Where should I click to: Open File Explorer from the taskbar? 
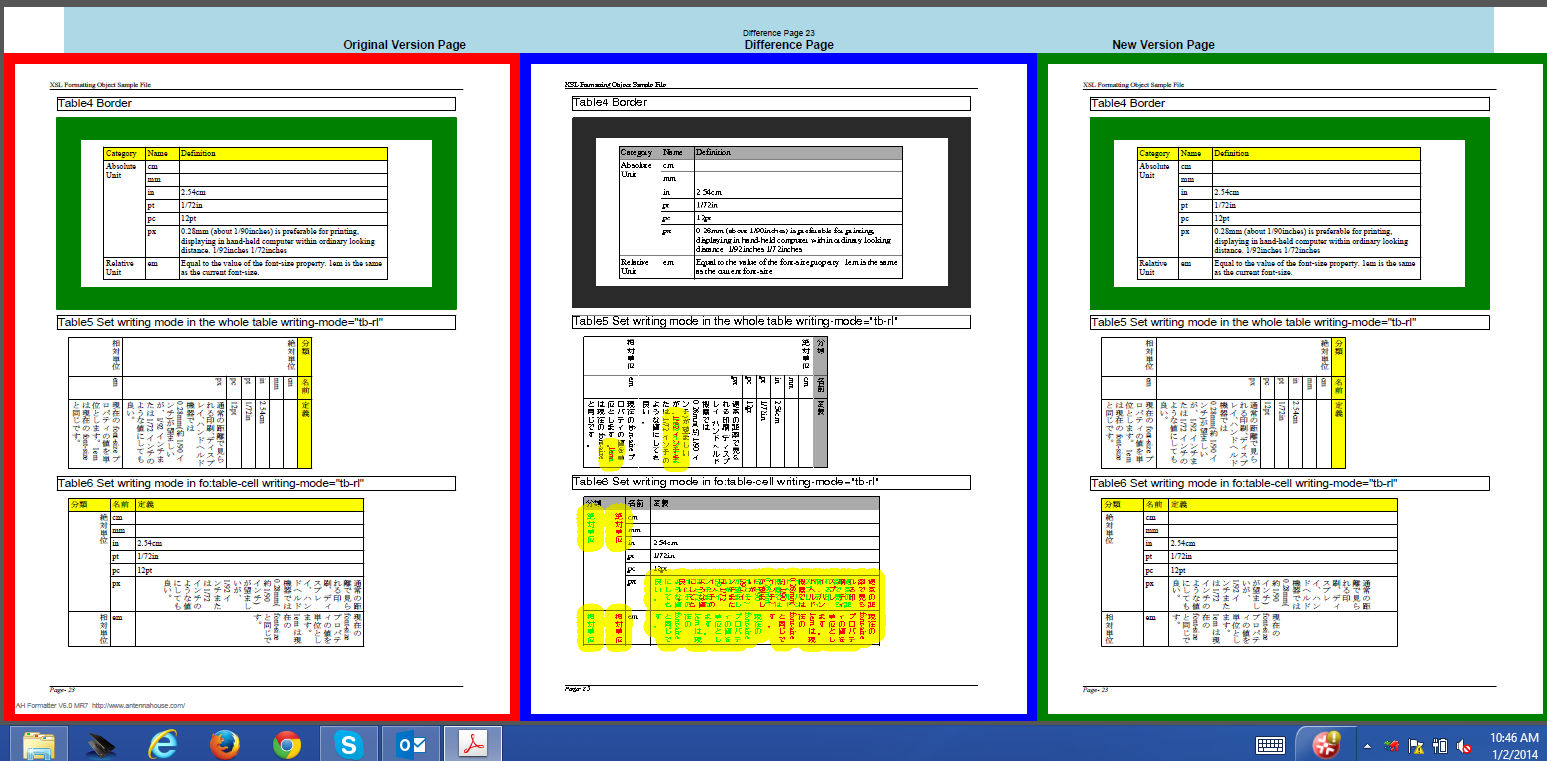38,744
